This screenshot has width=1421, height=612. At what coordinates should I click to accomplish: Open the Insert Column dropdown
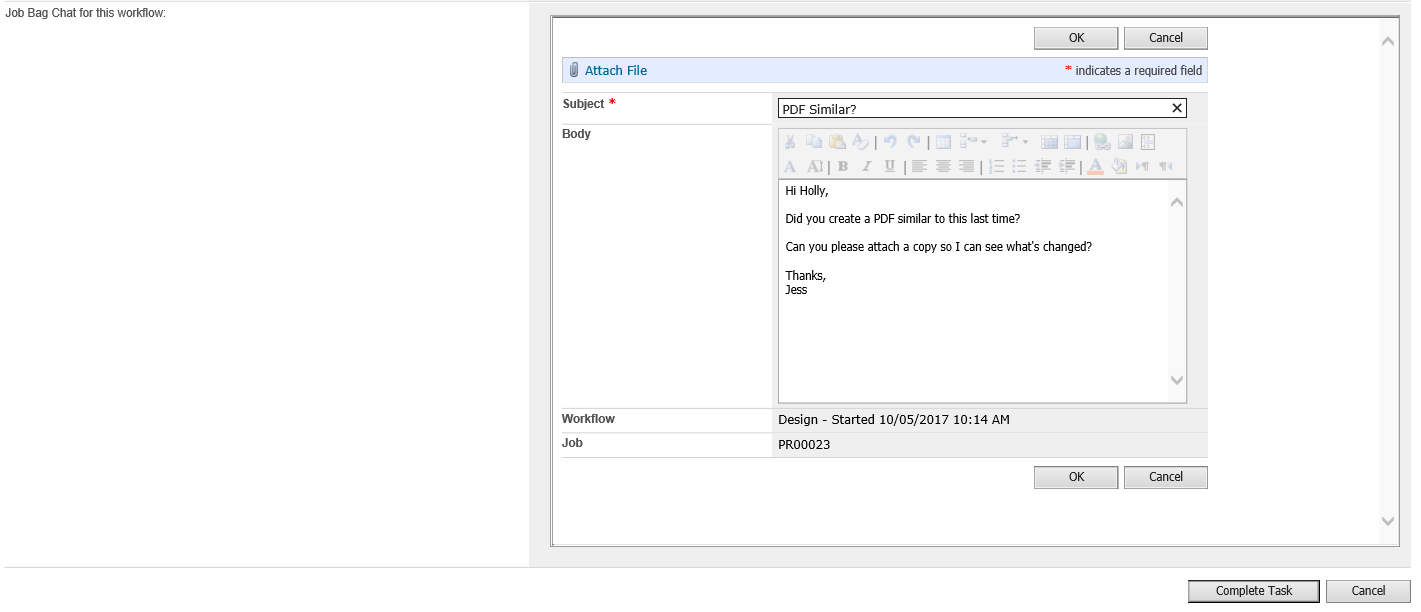pos(1015,142)
